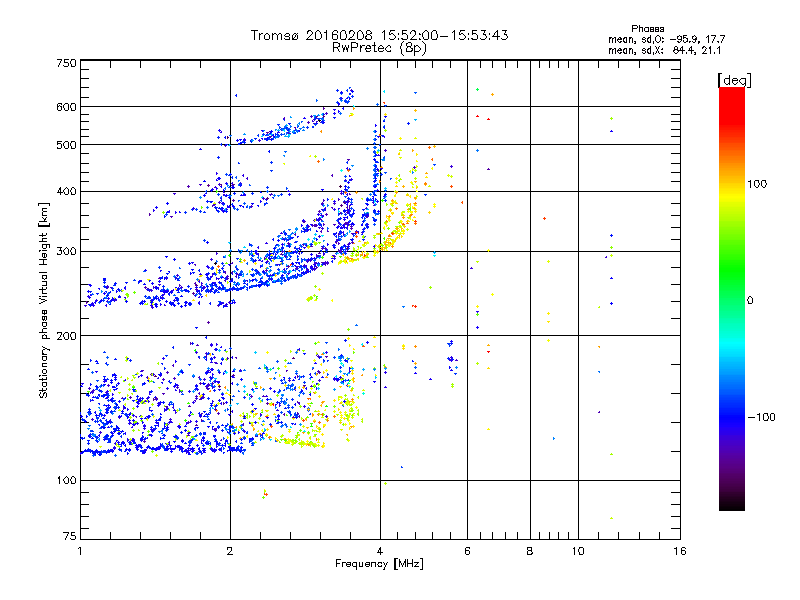Click the colorbar tick label '-100'
800x600 pixels.
click(761, 417)
